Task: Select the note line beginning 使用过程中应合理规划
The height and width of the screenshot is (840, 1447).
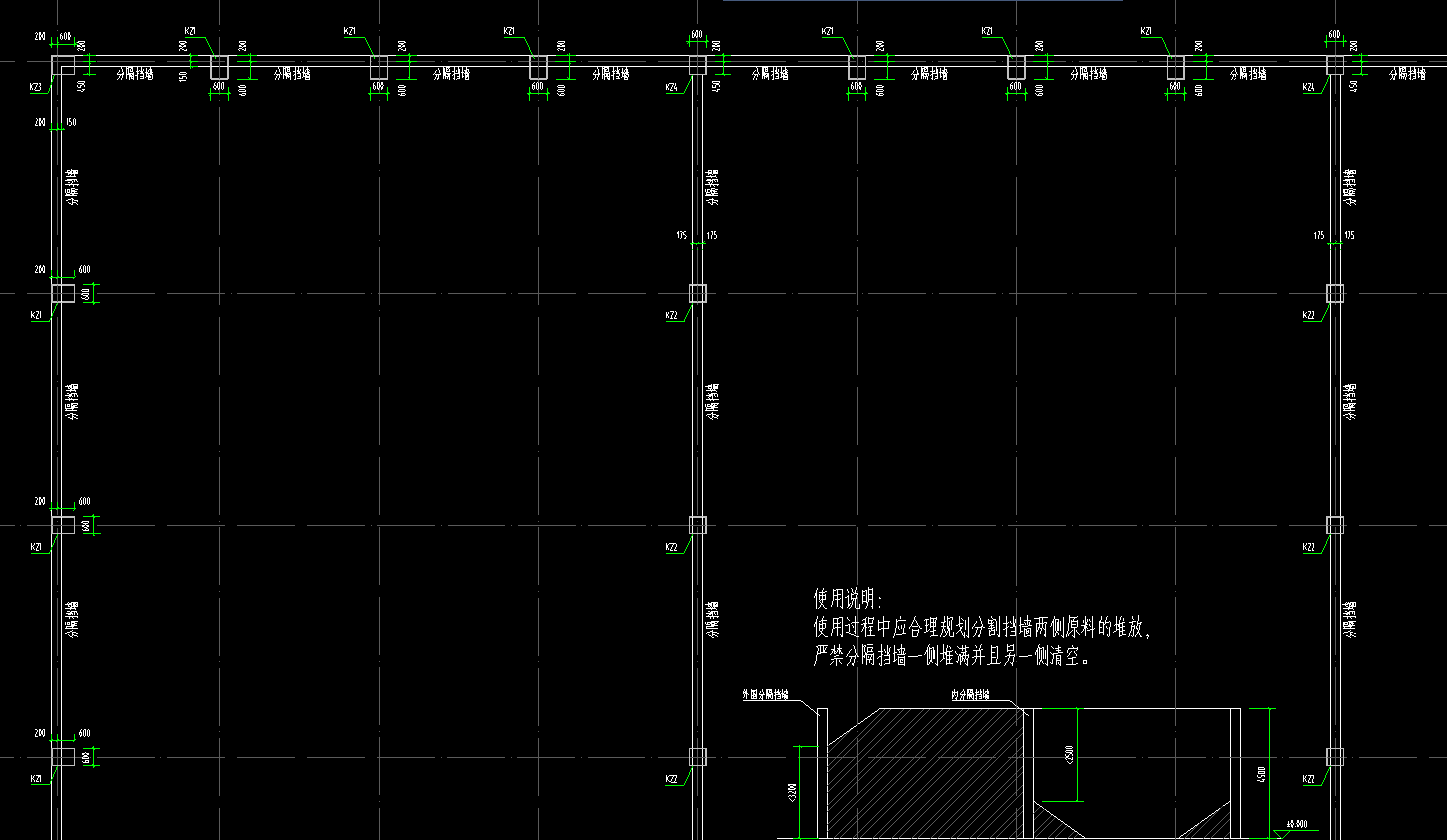Action: pos(984,629)
